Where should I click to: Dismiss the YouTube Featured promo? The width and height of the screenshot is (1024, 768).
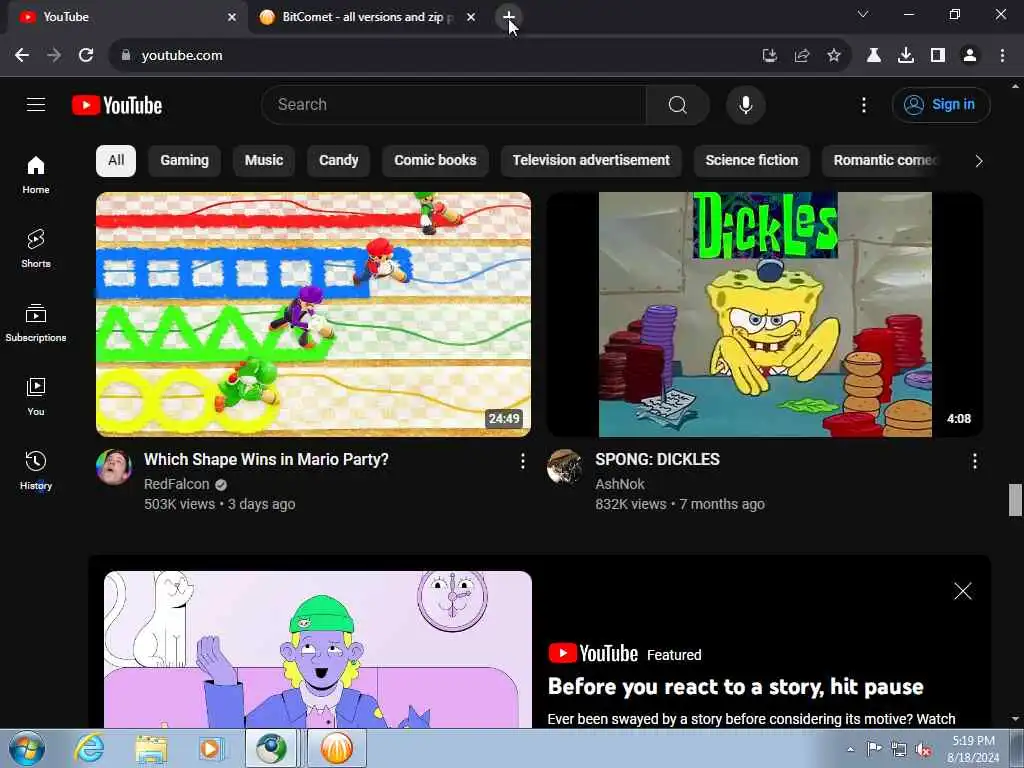point(962,591)
